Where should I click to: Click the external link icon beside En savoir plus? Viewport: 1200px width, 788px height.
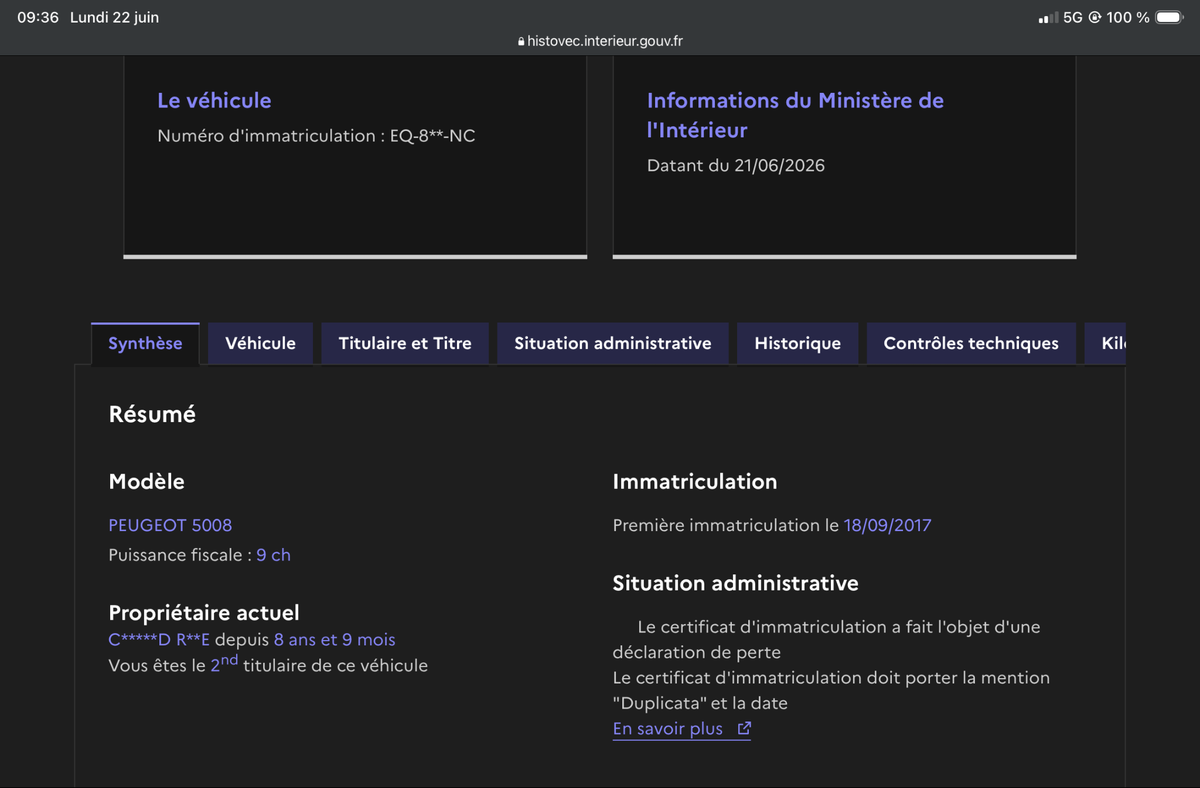(x=744, y=729)
